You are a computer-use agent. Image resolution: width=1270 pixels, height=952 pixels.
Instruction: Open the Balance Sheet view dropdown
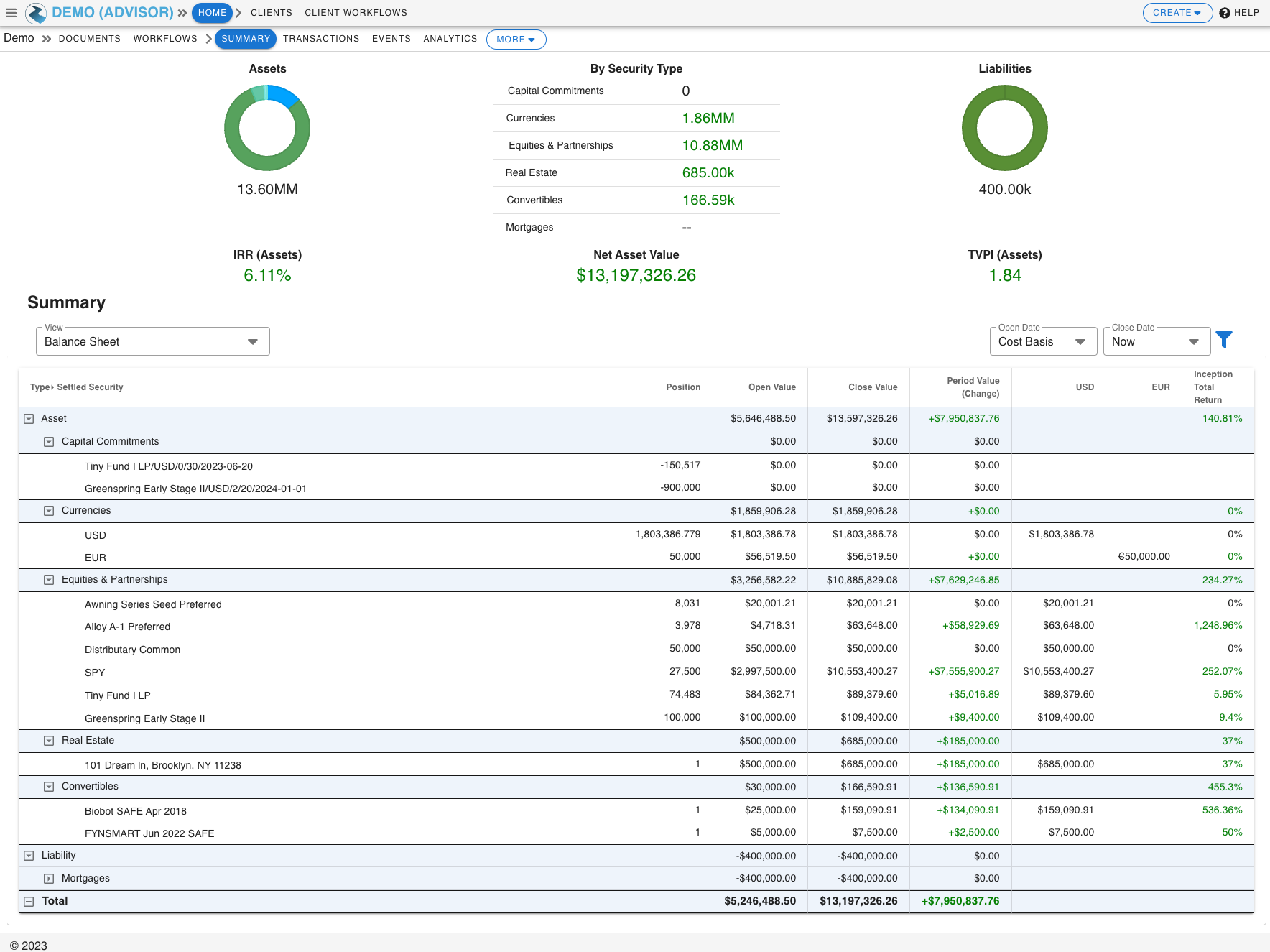(x=152, y=342)
